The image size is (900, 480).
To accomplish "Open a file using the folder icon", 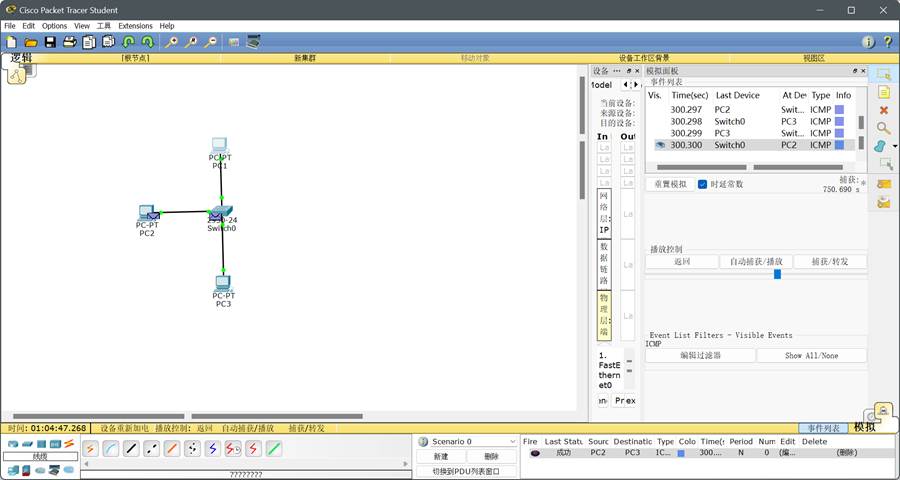I will pyautogui.click(x=31, y=42).
